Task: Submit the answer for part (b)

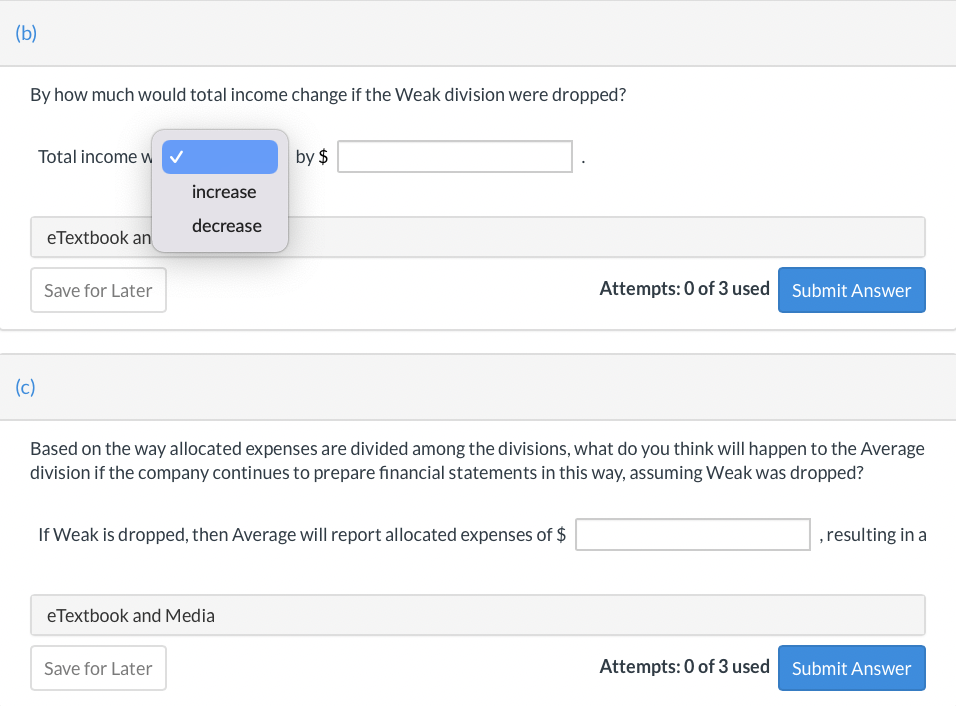Action: pos(851,290)
